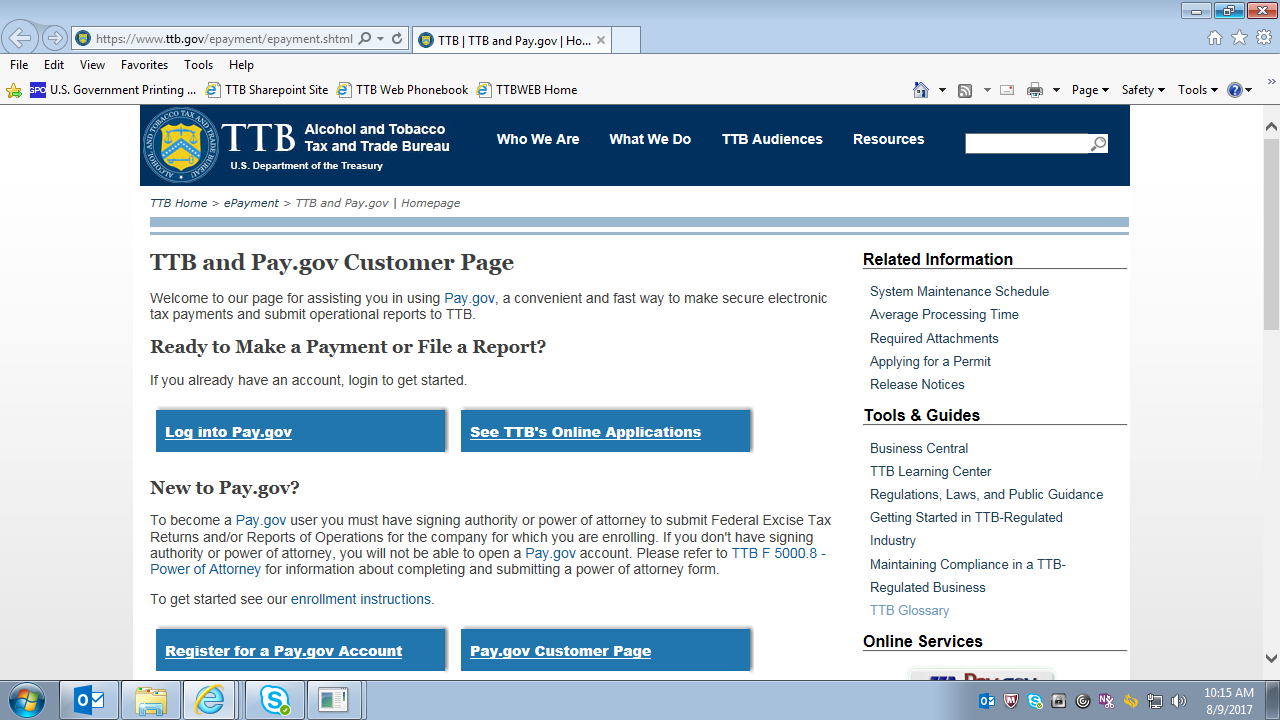Viewport: 1280px width, 720px height.
Task: Open the Average Processing Time link
Action: tap(944, 314)
